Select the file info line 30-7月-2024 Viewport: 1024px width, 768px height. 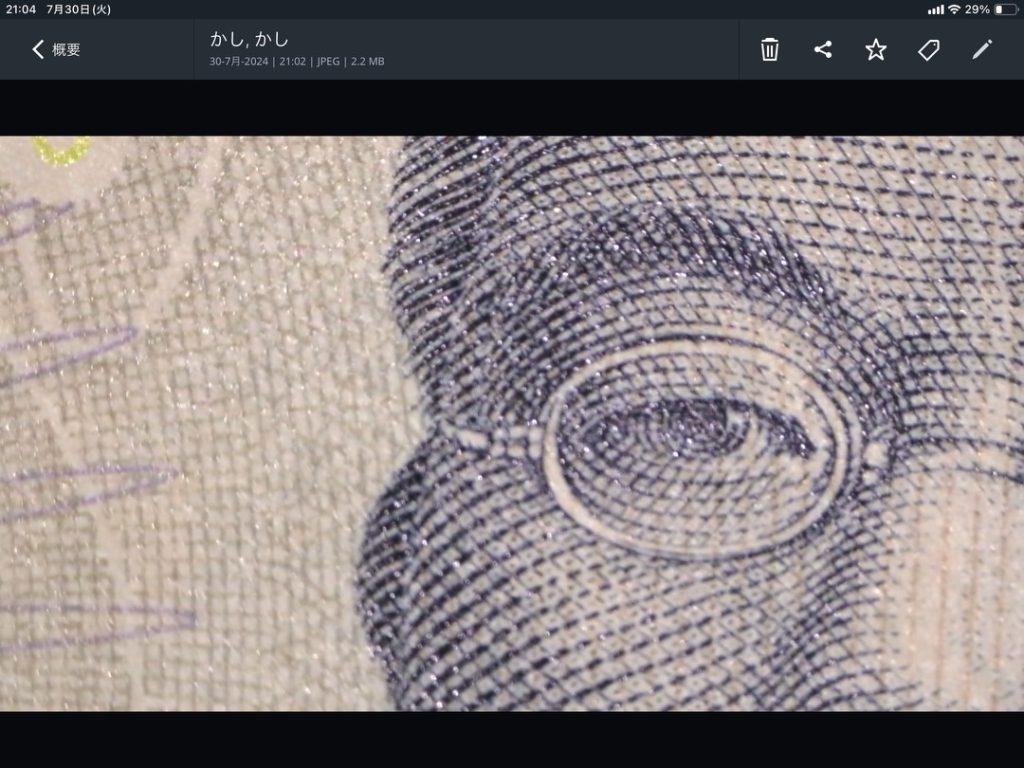point(296,61)
